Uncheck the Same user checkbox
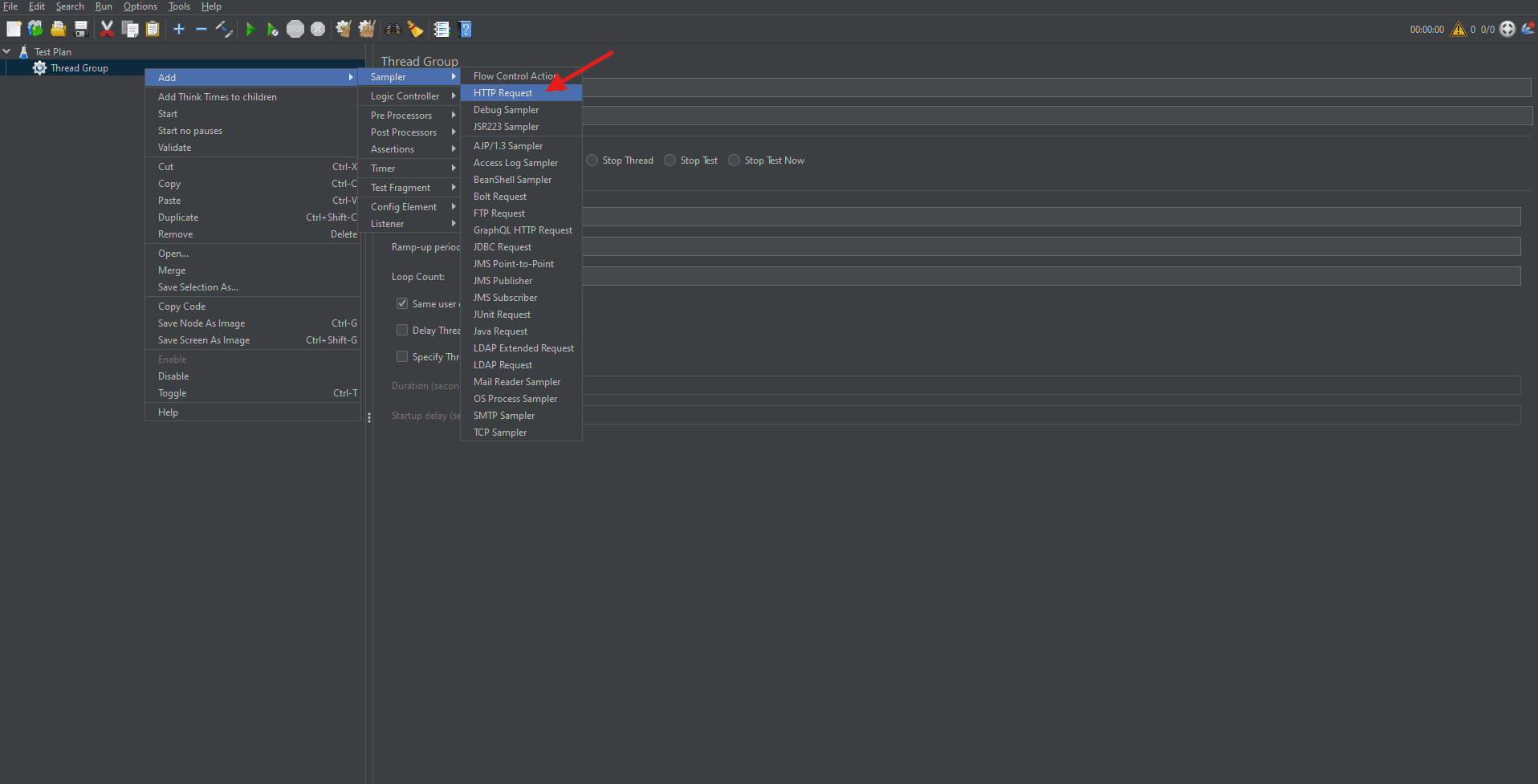 402,303
